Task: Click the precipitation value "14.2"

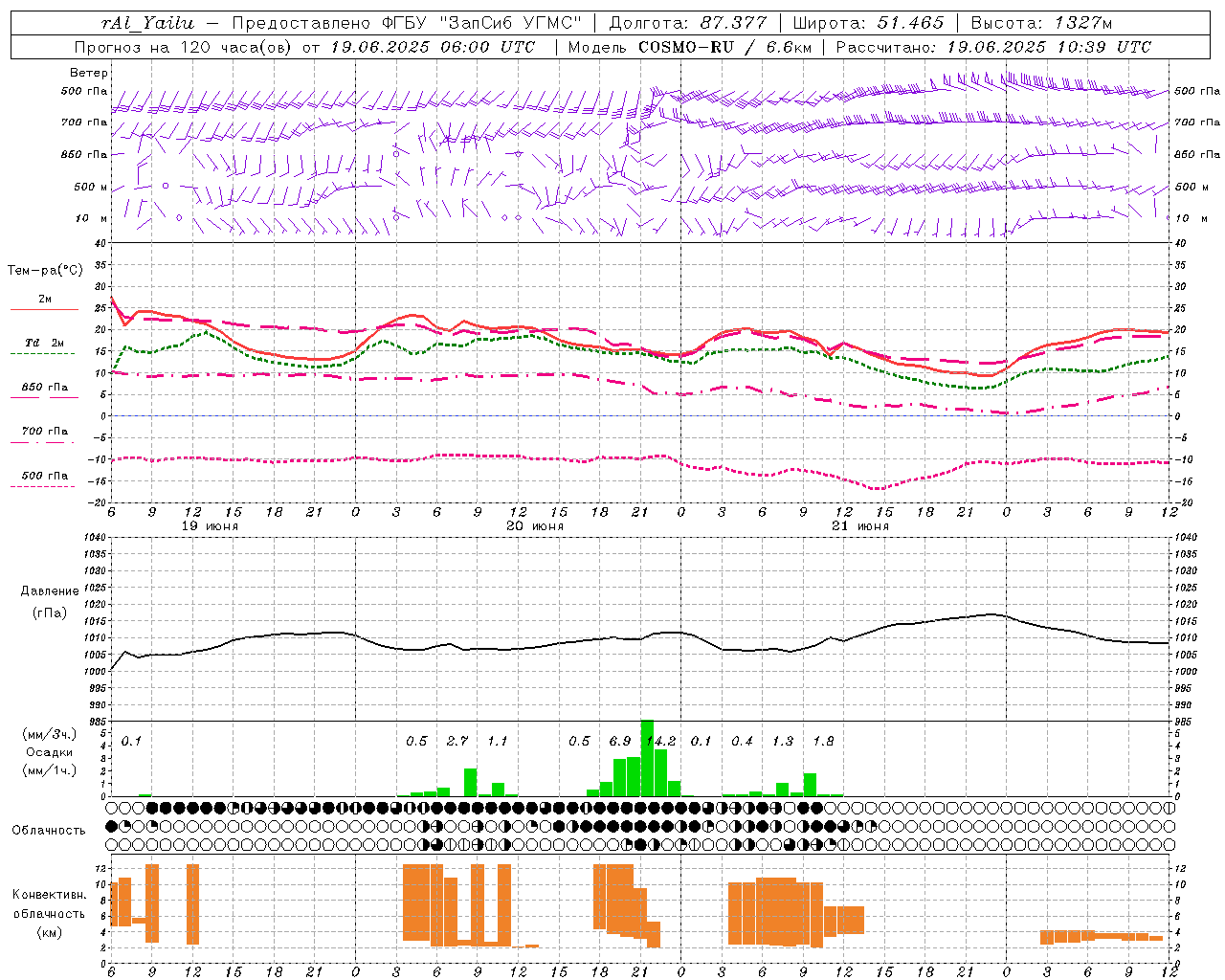Action: point(662,741)
